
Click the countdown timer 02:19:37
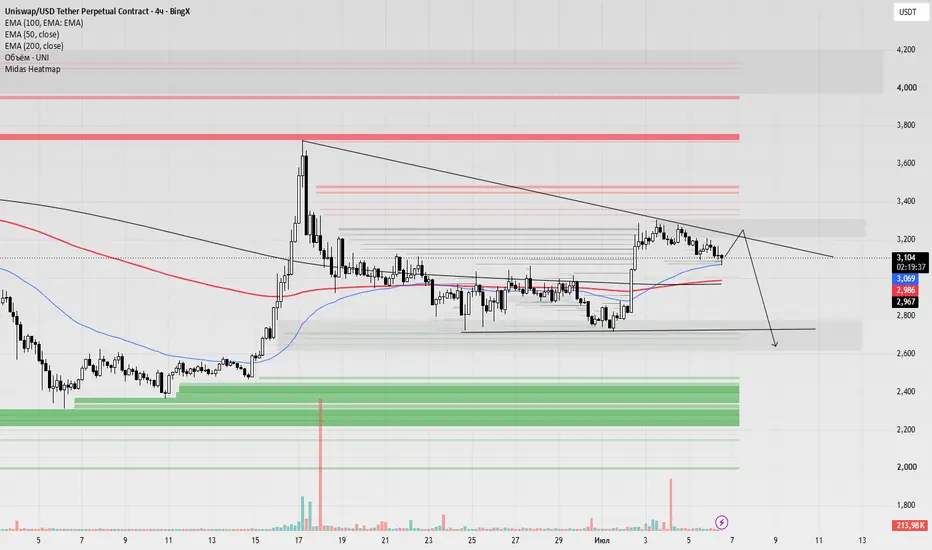point(911,268)
